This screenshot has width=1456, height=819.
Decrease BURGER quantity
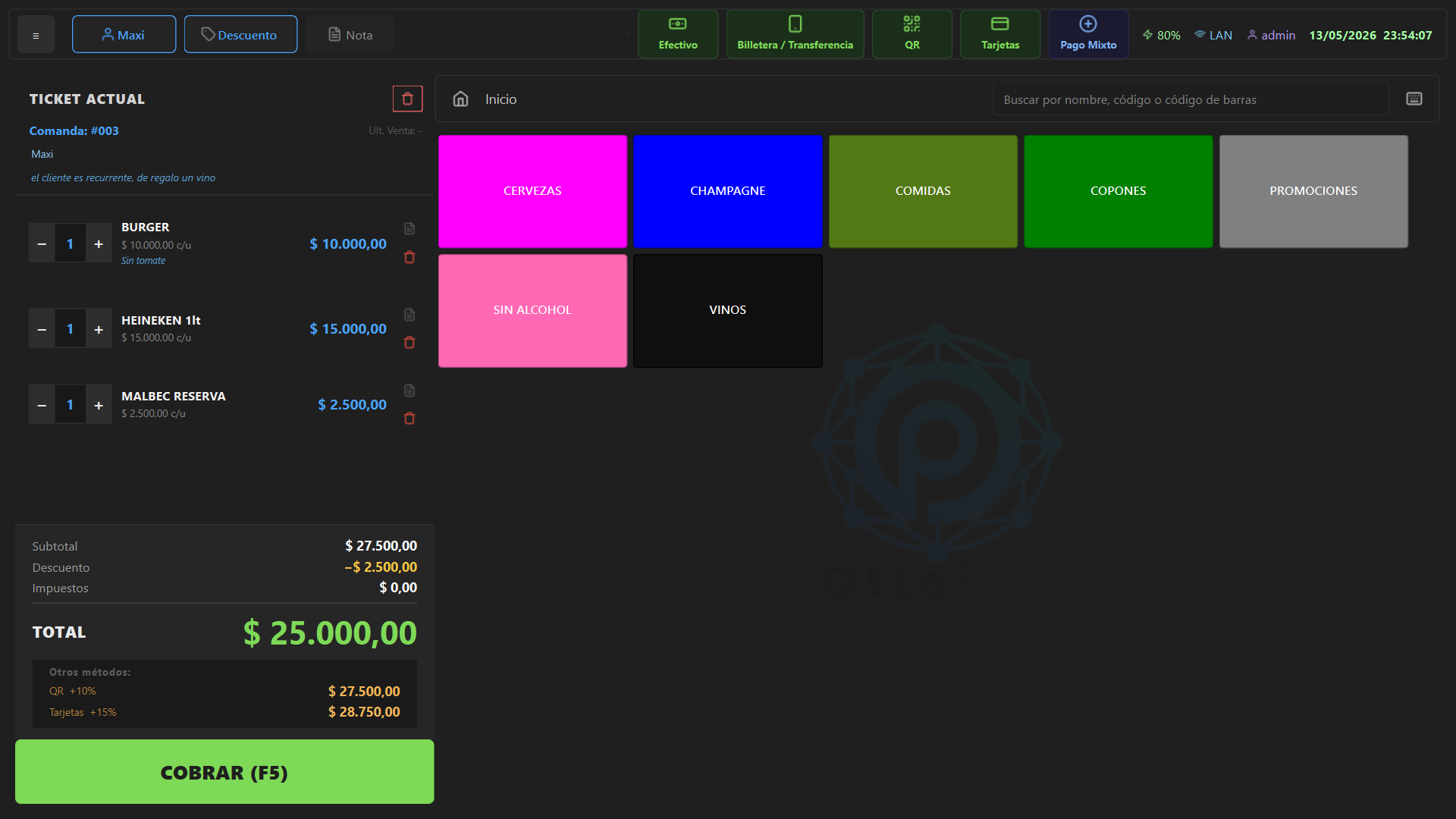[x=42, y=243]
